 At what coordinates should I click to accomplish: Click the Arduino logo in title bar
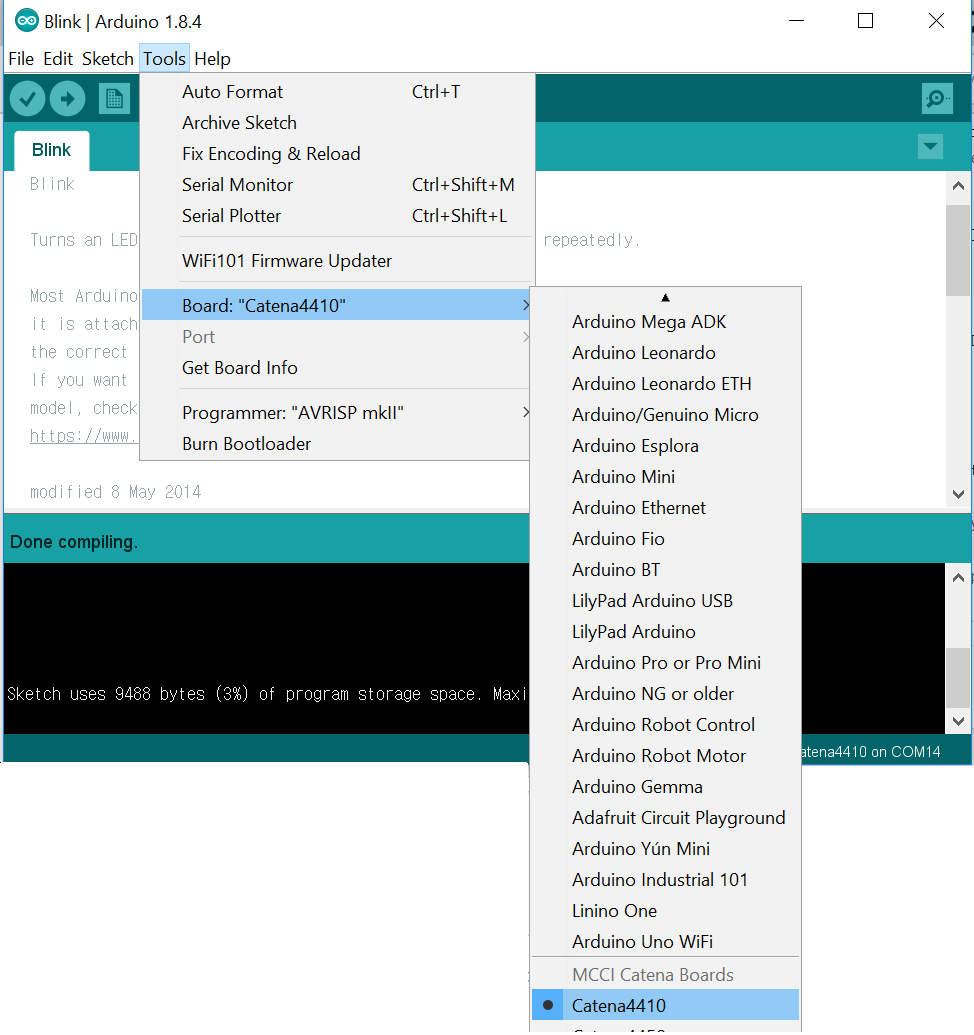pos(27,21)
